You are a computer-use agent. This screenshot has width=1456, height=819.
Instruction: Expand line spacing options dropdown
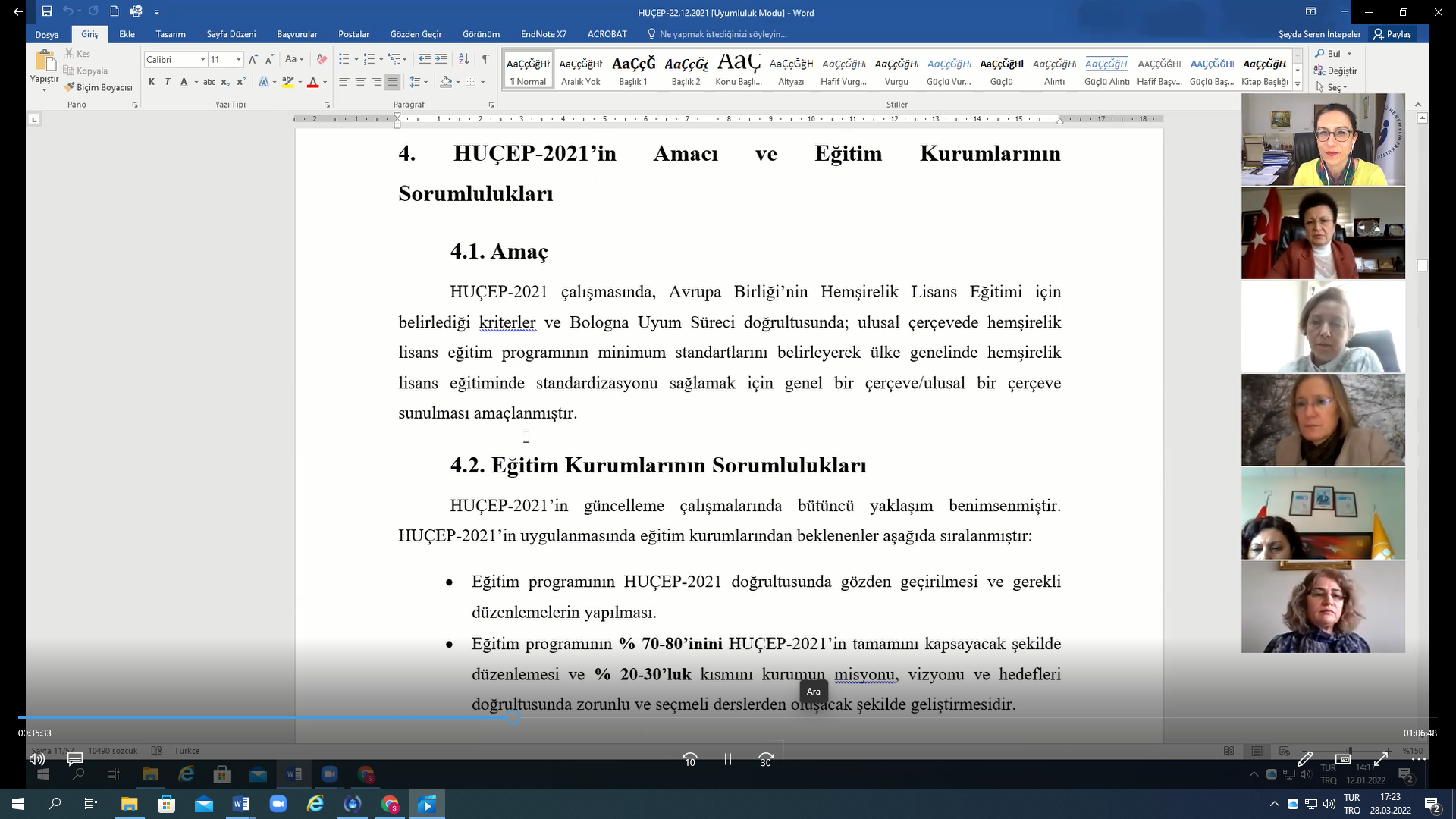[x=425, y=82]
